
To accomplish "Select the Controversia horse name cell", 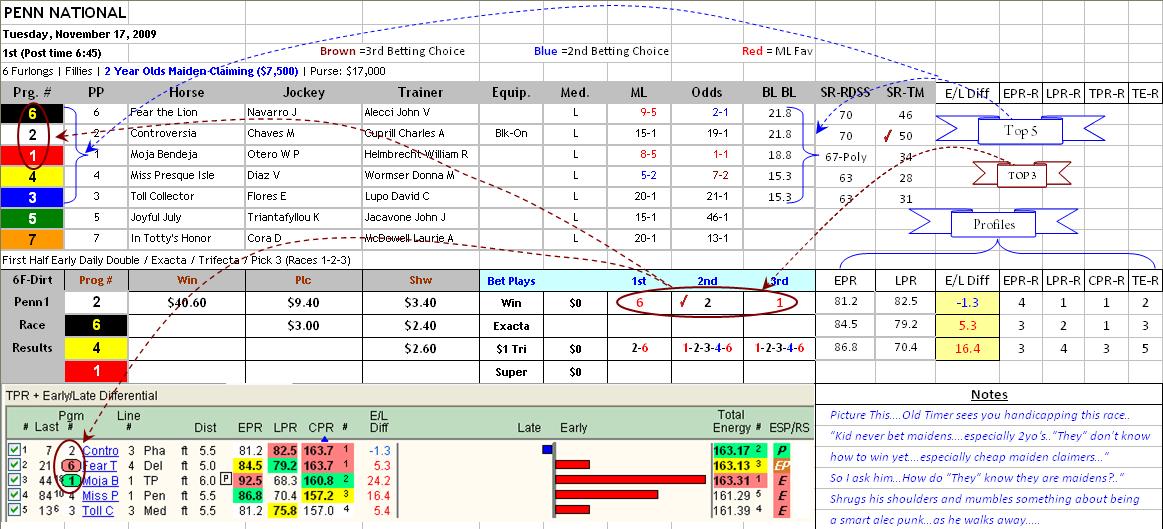I will pos(186,134).
